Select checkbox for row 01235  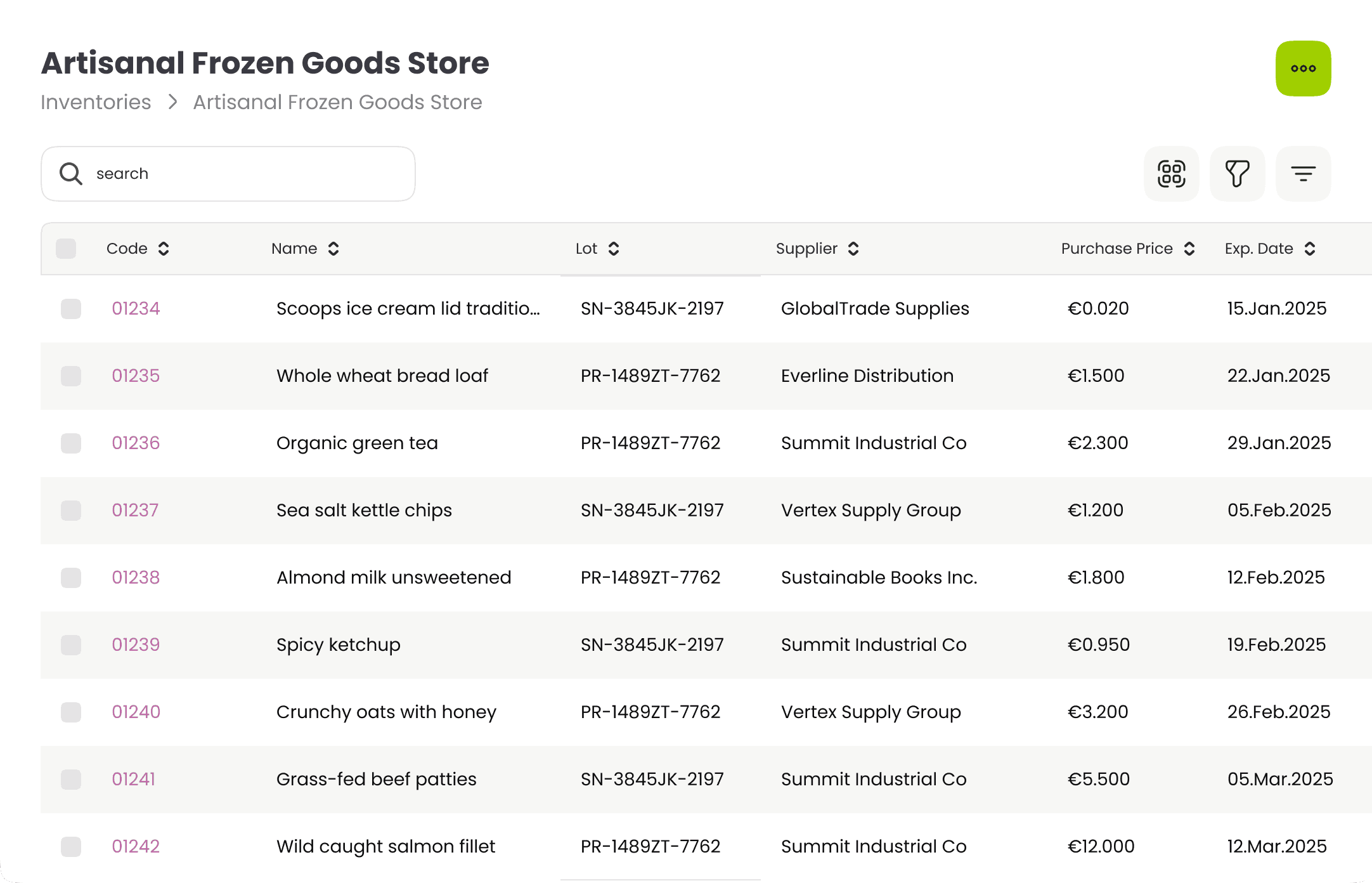(71, 376)
